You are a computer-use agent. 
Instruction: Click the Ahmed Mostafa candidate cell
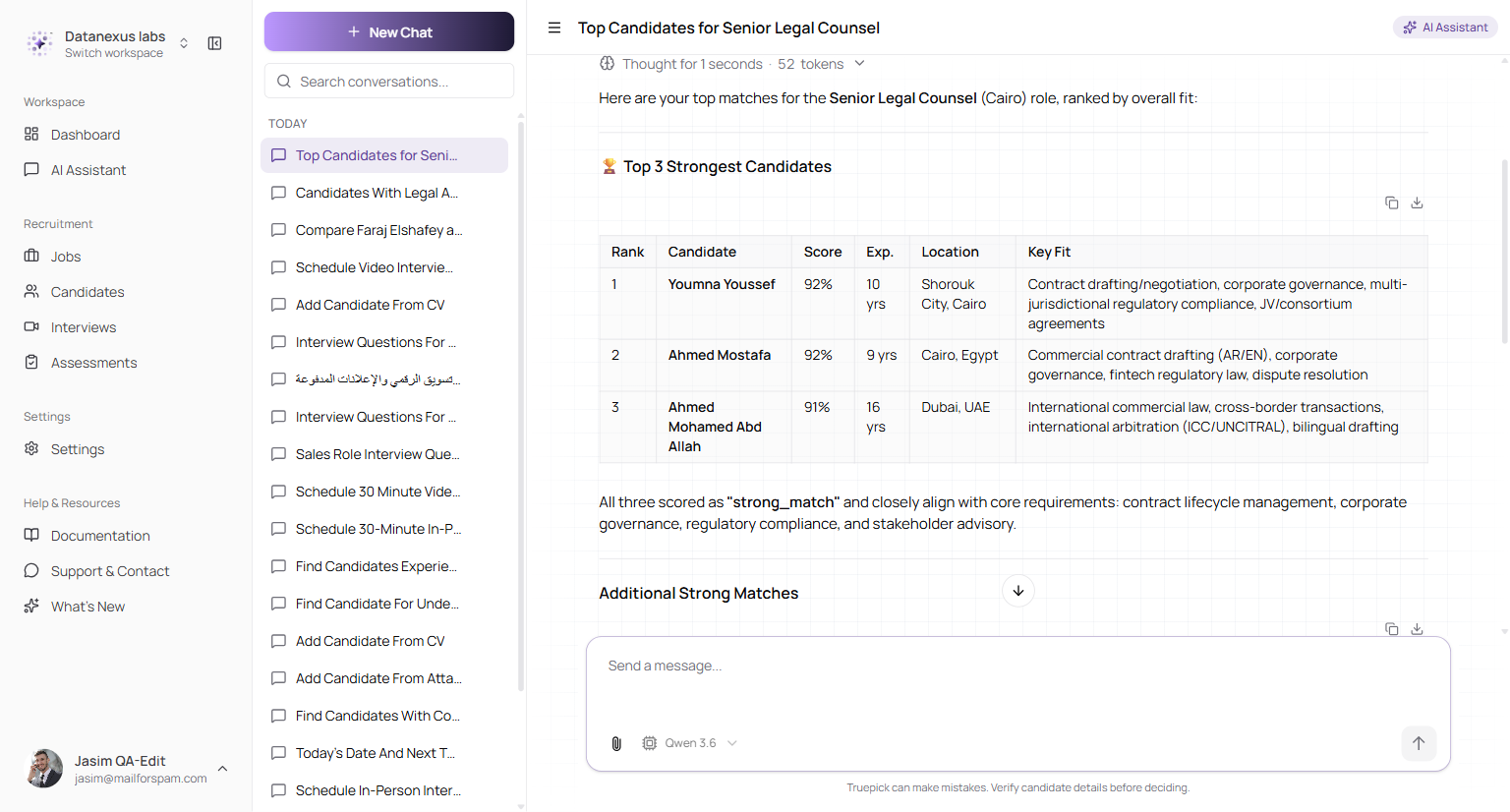click(x=723, y=365)
